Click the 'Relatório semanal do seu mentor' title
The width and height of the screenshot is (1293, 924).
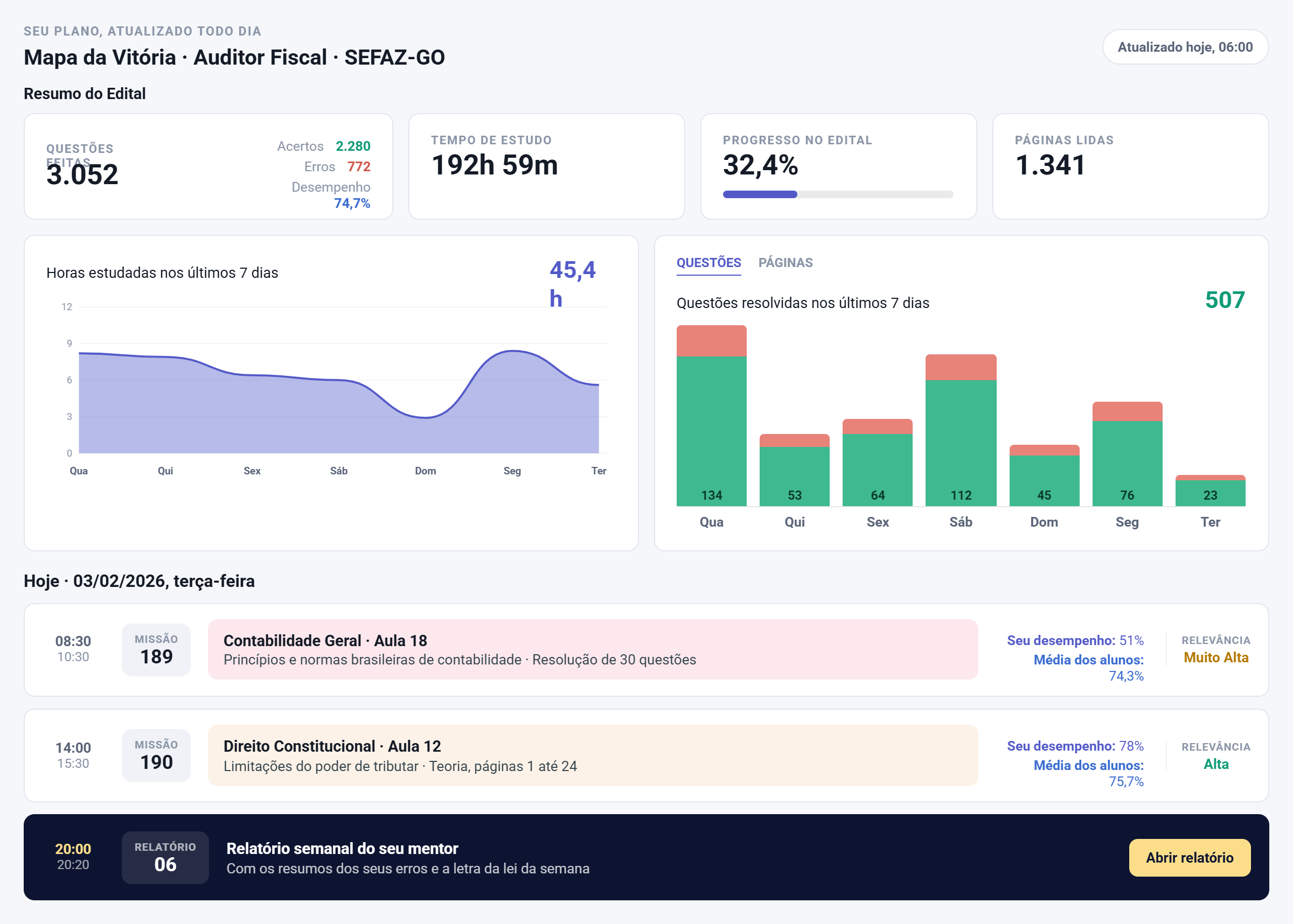[x=342, y=848]
